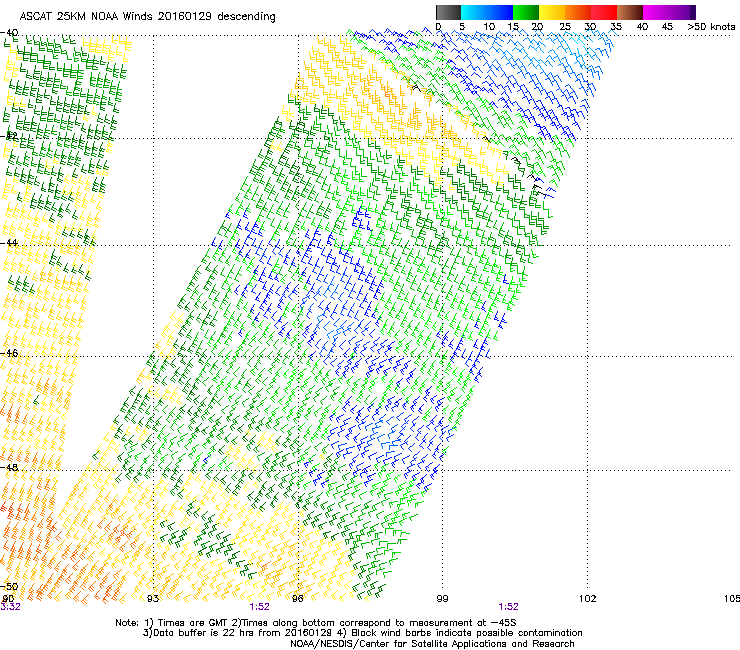Image resolution: width=740 pixels, height=650 pixels.
Task: Click the -40 latitude axis label
Action: point(9,33)
